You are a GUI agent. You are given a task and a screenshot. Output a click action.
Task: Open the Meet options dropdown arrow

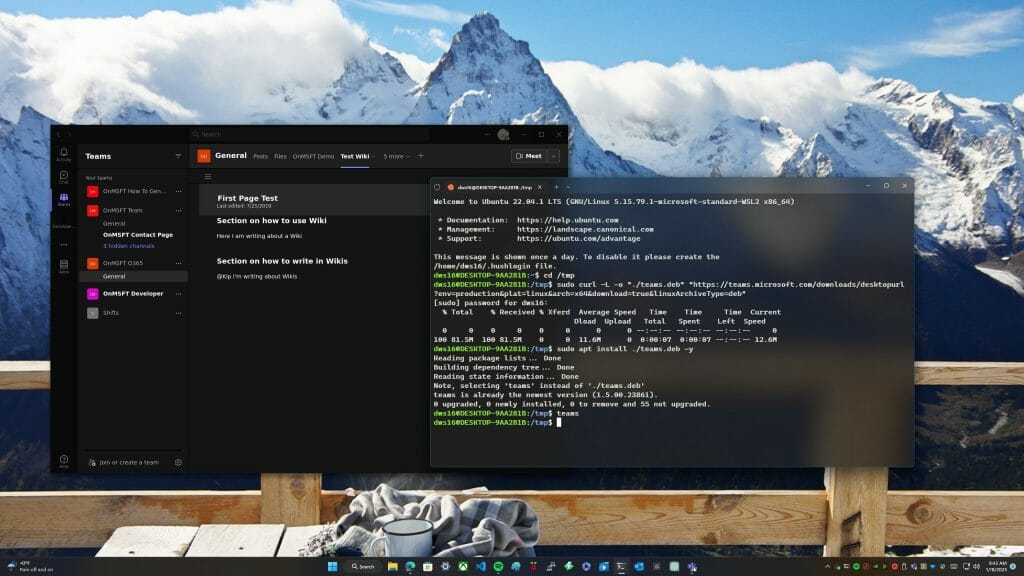pos(554,156)
